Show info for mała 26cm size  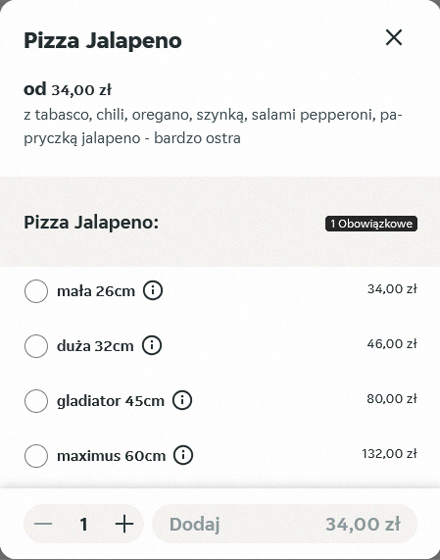click(x=153, y=291)
